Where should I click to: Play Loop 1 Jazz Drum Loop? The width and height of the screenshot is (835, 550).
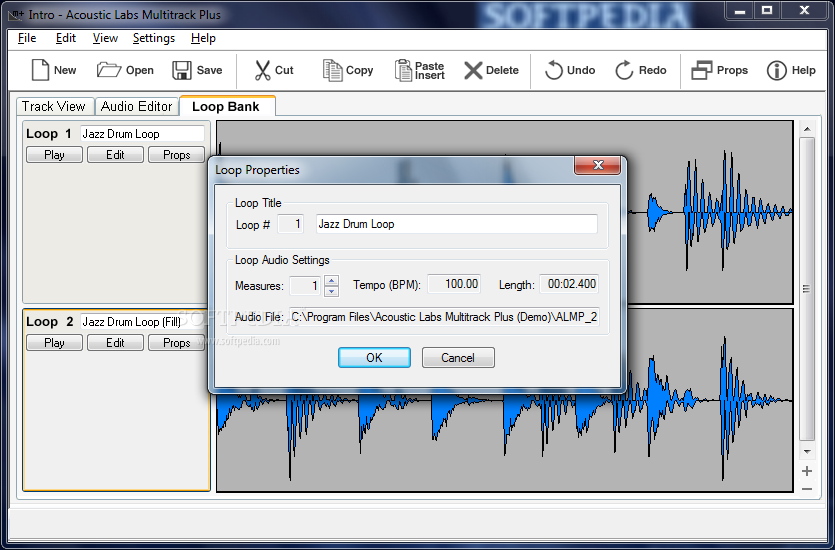(54, 155)
